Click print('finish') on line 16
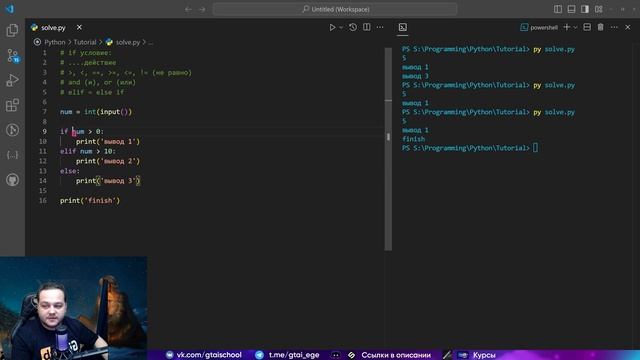This screenshot has width=640, height=360. point(90,200)
